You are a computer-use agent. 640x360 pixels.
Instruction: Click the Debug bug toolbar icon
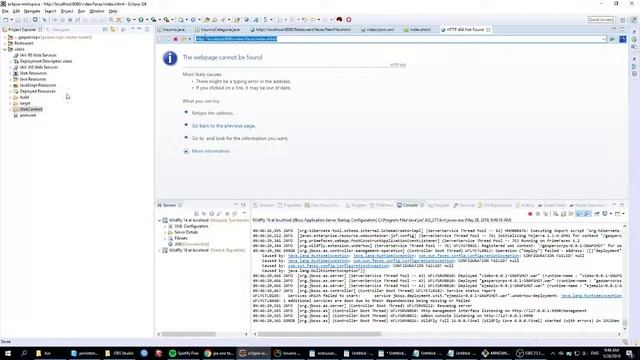click(129, 20)
